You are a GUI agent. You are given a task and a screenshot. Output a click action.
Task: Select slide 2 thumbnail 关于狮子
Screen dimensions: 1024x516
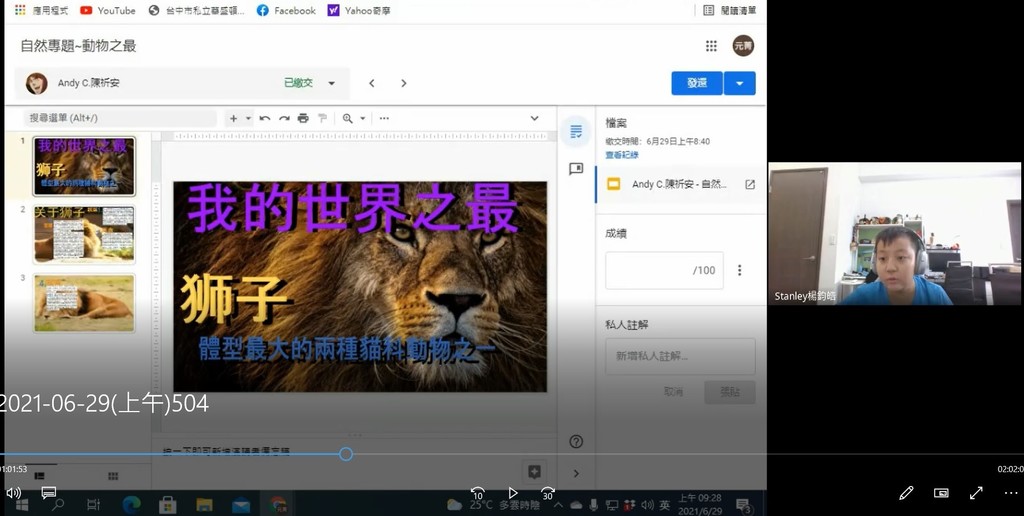pyautogui.click(x=84, y=234)
